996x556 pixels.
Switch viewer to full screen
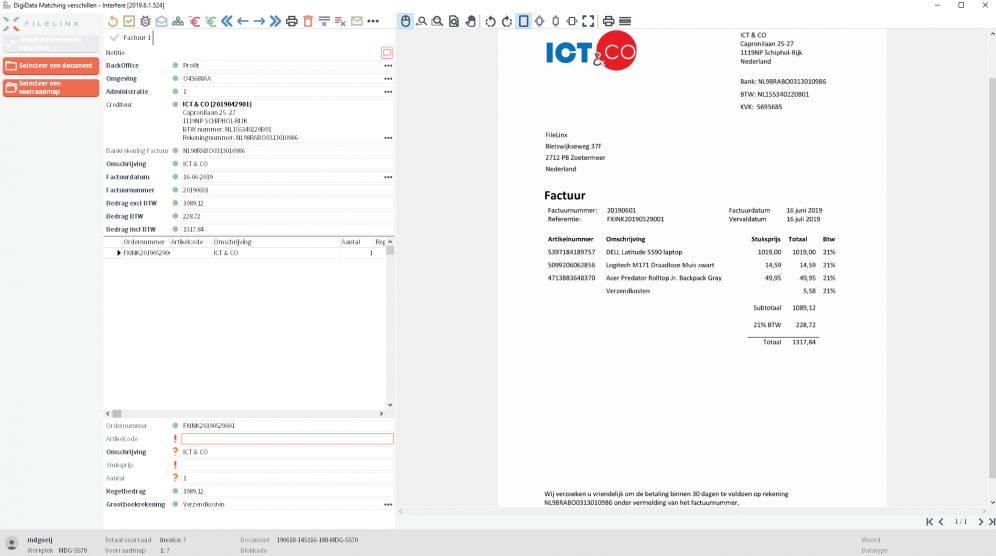(588, 21)
